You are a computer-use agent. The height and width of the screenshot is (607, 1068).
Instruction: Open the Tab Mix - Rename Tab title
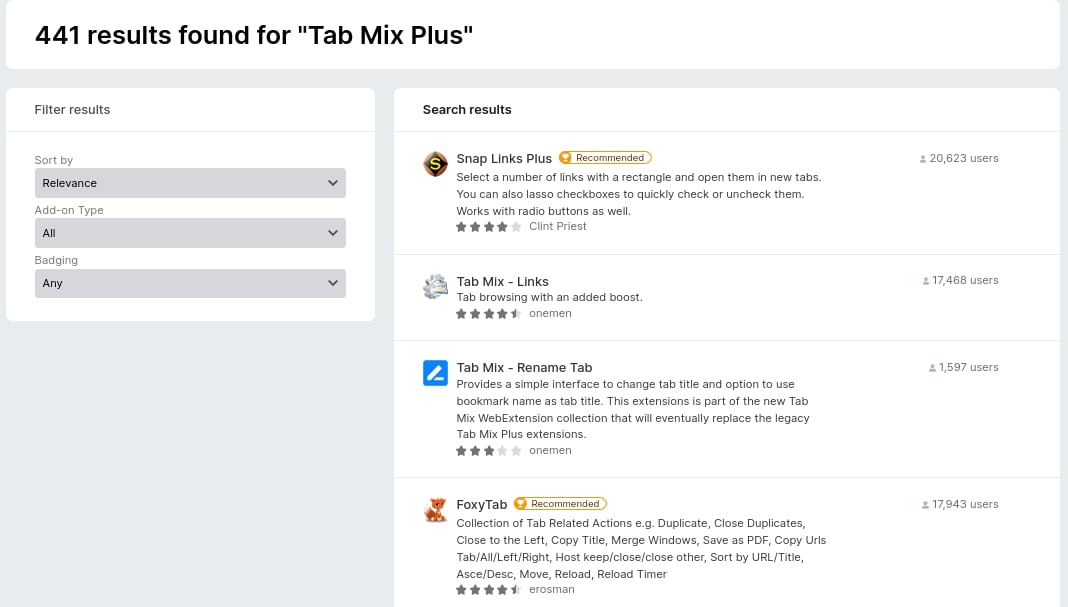pyautogui.click(x=524, y=368)
